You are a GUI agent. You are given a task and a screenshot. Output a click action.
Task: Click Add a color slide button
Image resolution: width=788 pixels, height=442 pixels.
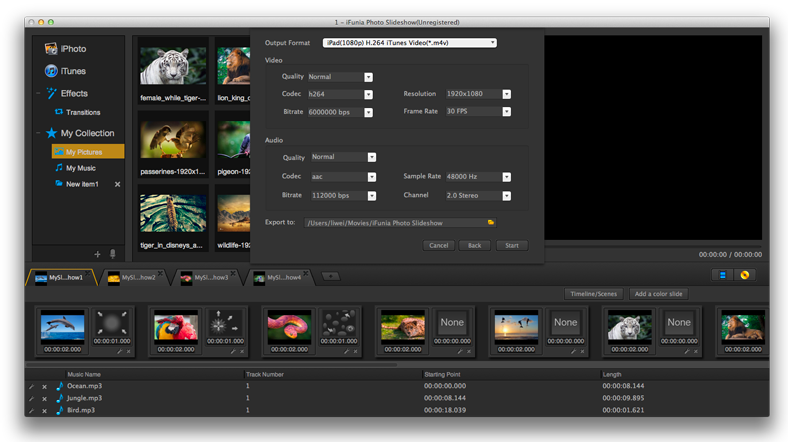coord(658,294)
